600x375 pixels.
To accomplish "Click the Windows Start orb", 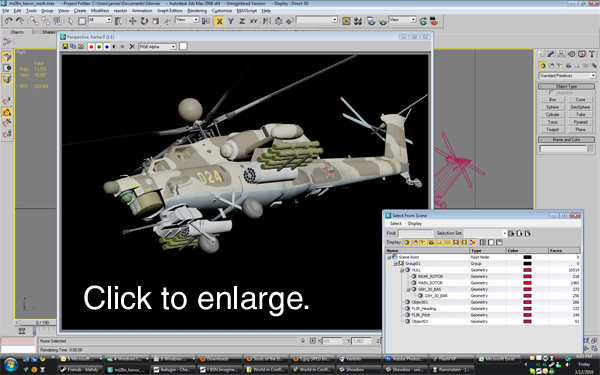I will [x=10, y=364].
